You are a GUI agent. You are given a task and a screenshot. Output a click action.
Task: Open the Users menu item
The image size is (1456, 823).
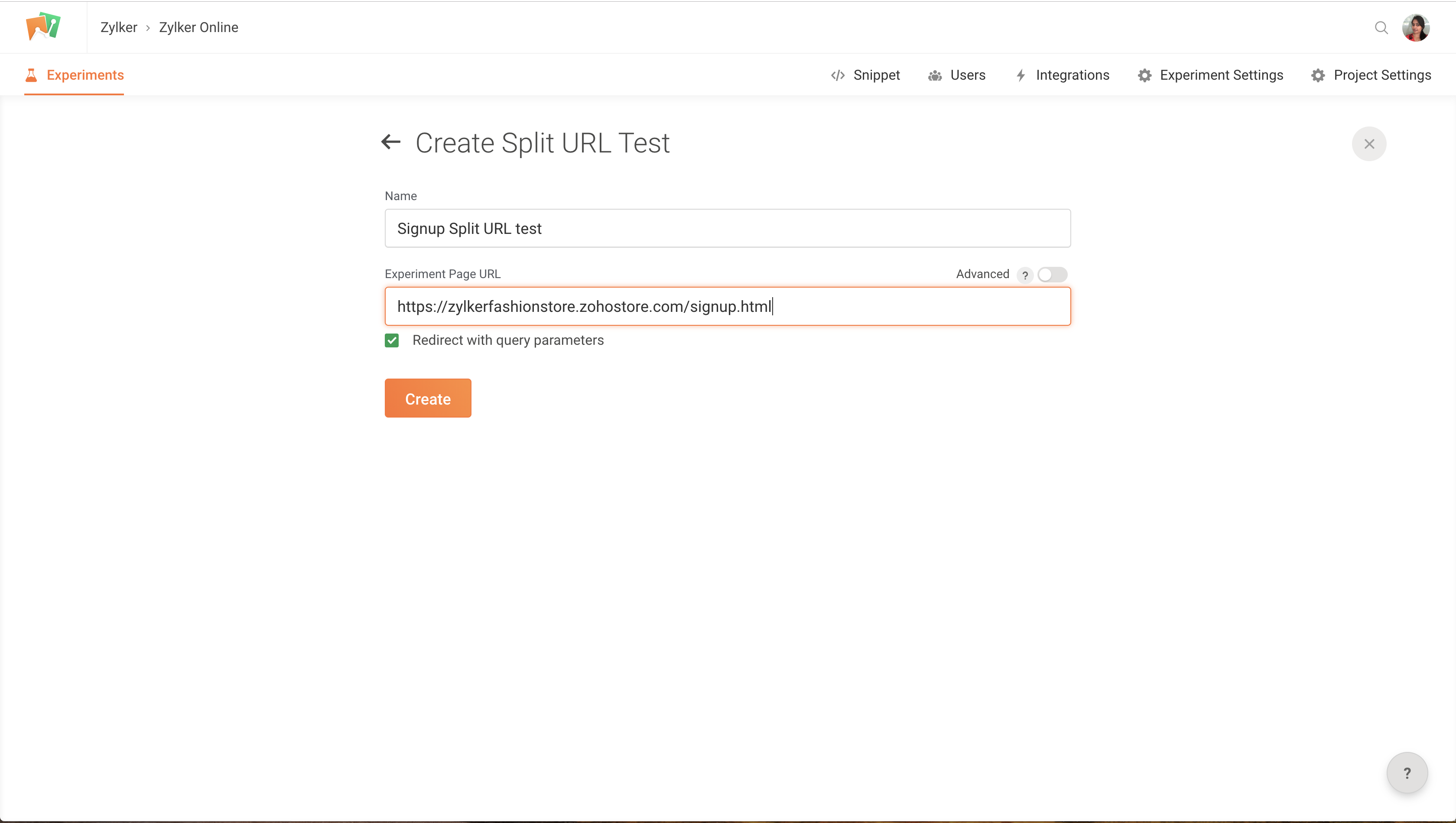957,75
